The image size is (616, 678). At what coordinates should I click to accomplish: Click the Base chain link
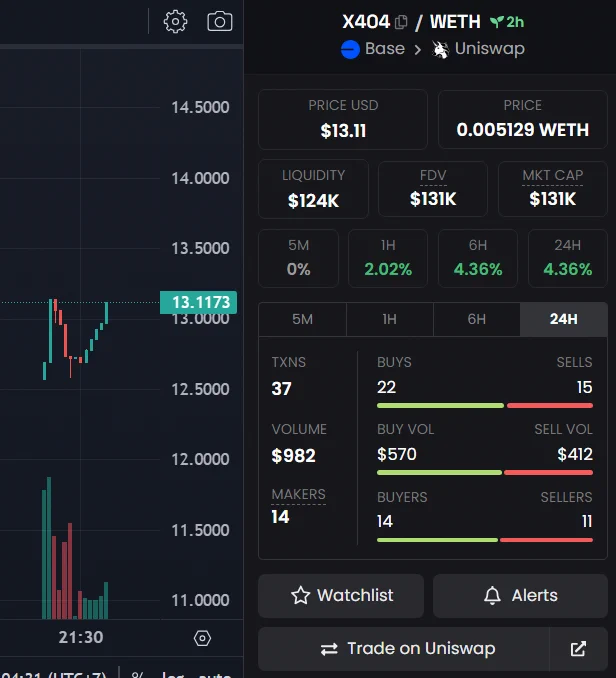point(385,48)
